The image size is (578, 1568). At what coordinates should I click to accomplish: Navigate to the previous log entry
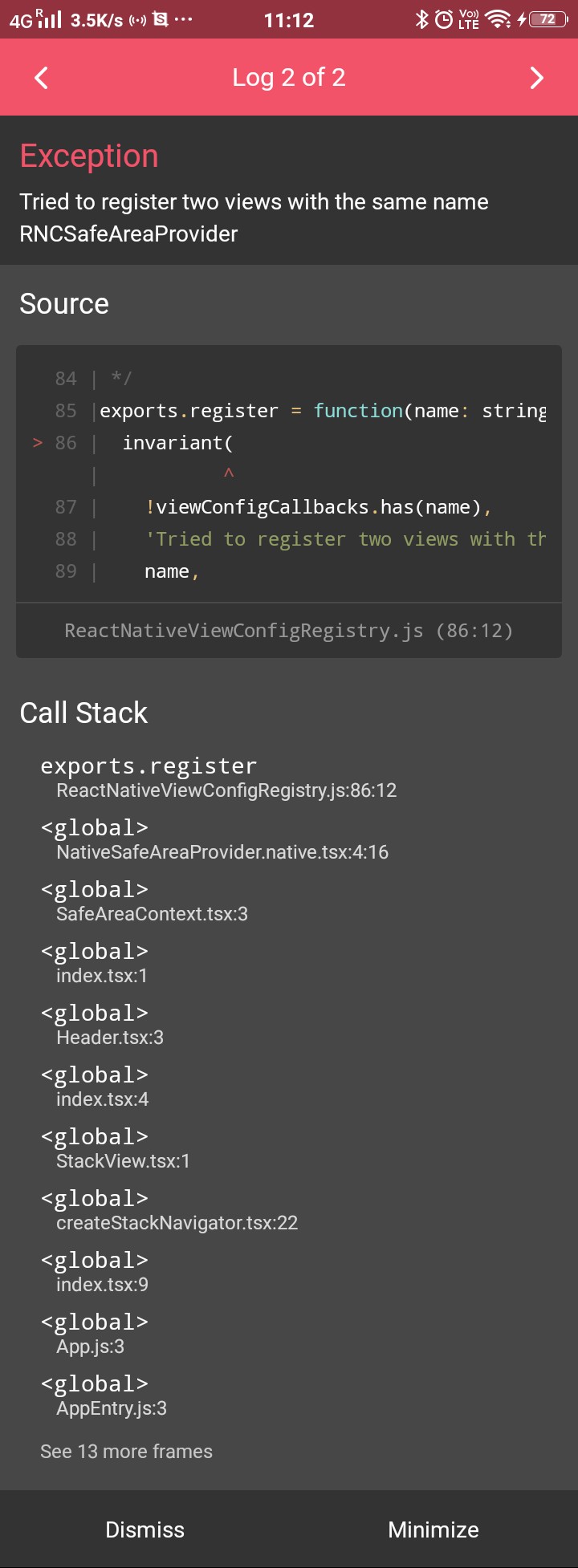[x=40, y=77]
